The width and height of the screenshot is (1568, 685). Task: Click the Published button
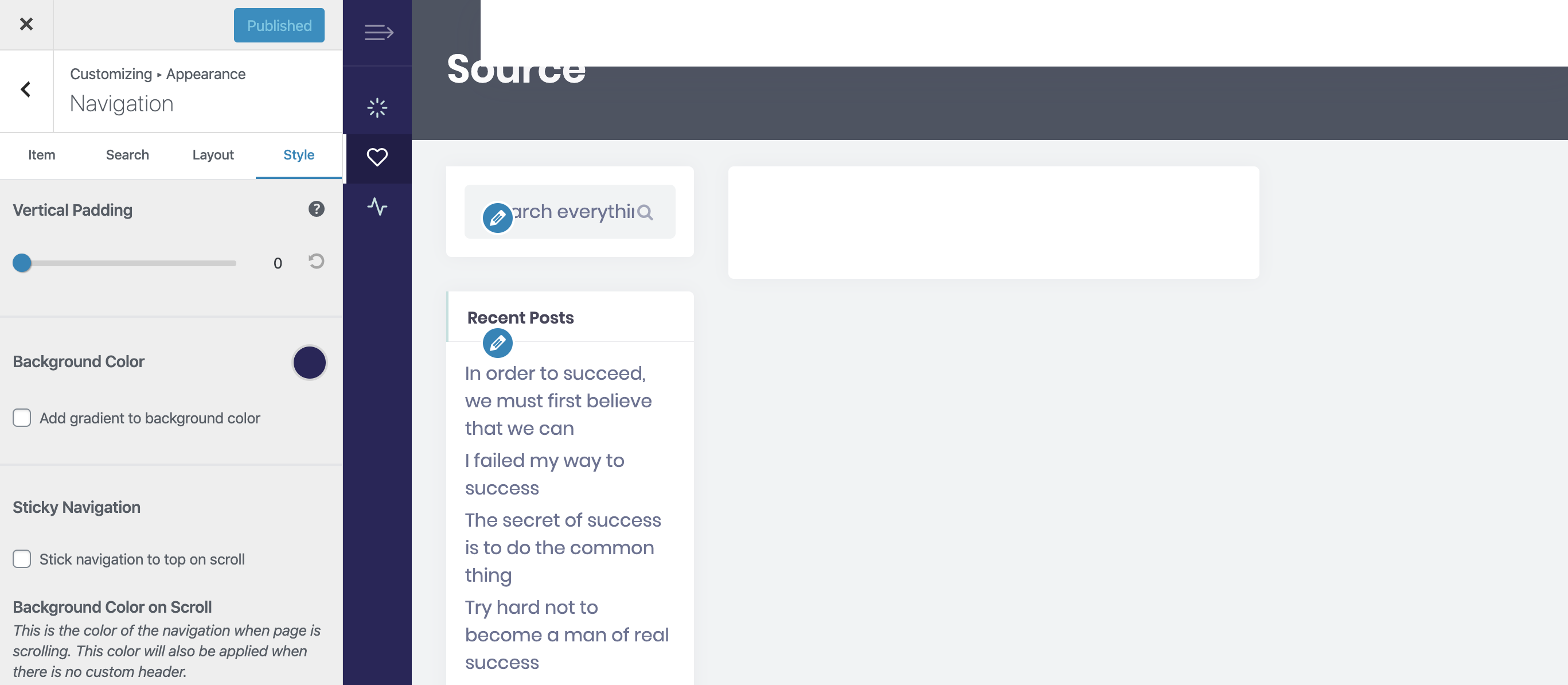tap(279, 25)
